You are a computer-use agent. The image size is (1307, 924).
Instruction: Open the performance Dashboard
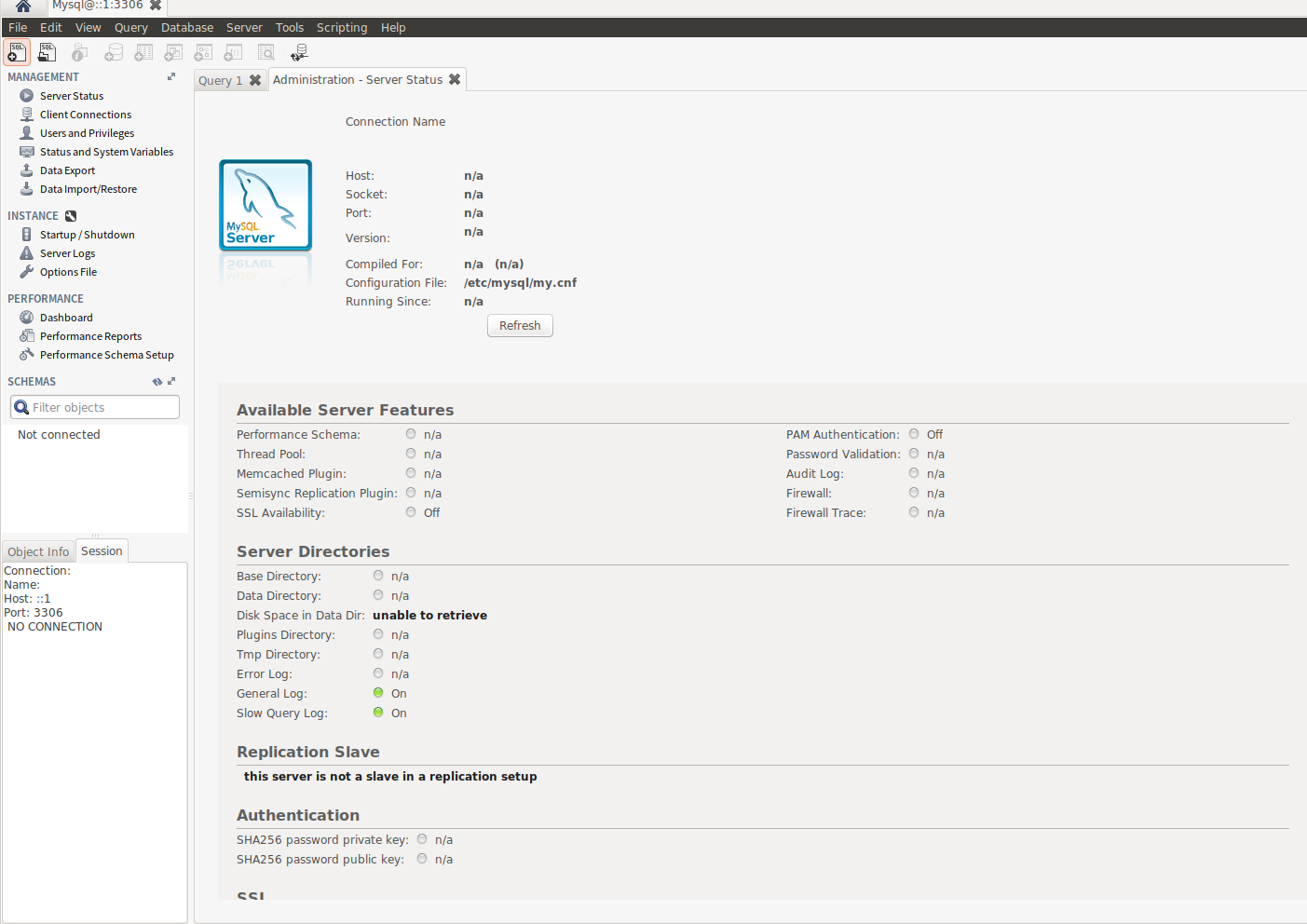point(66,318)
